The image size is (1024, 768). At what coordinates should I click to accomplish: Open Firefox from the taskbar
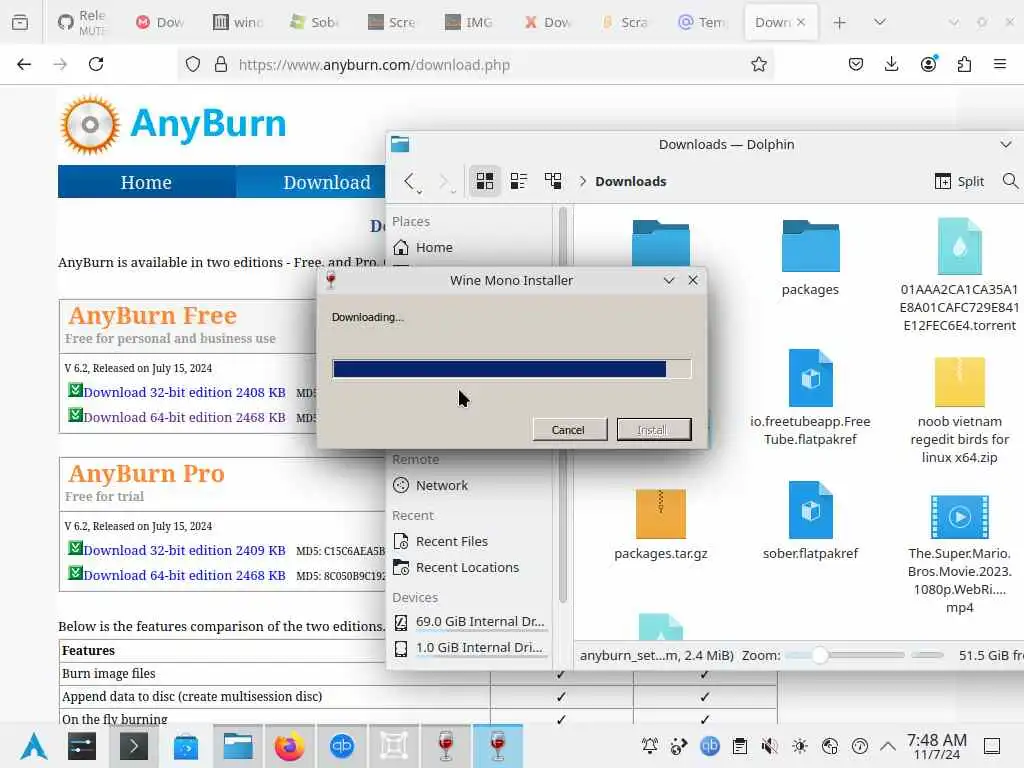click(x=289, y=746)
